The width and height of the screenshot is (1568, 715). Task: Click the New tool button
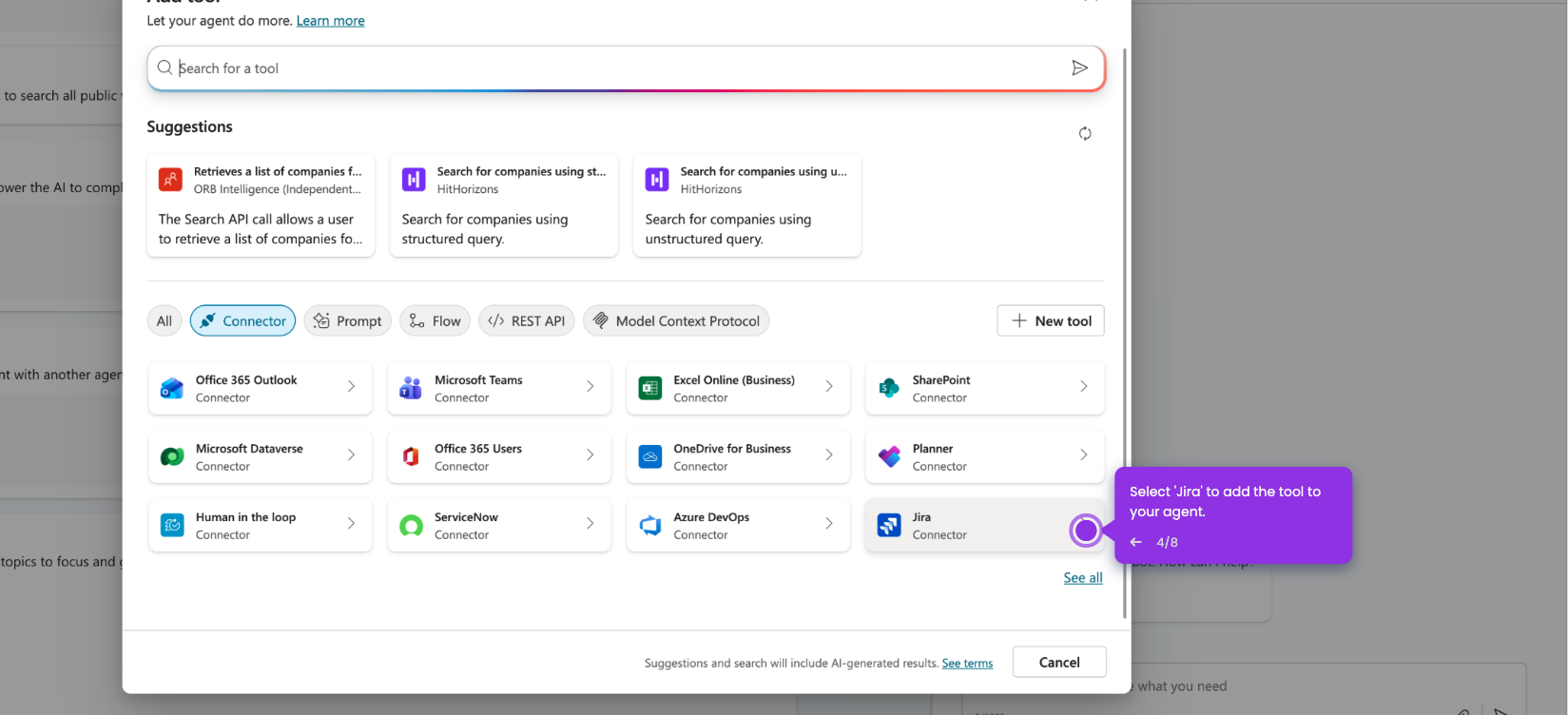pos(1051,320)
